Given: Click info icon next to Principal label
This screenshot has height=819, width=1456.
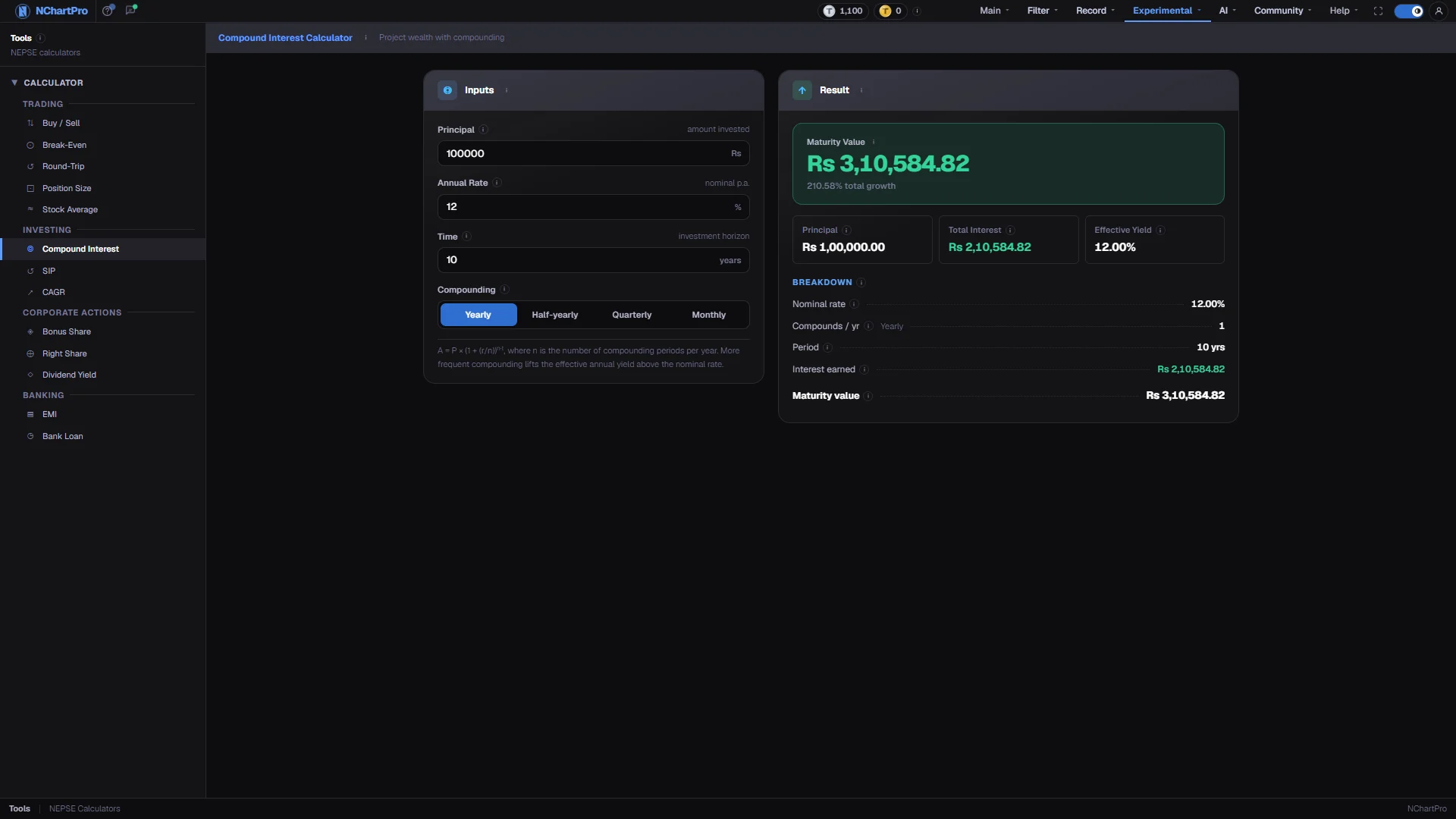Looking at the screenshot, I should pos(484,130).
